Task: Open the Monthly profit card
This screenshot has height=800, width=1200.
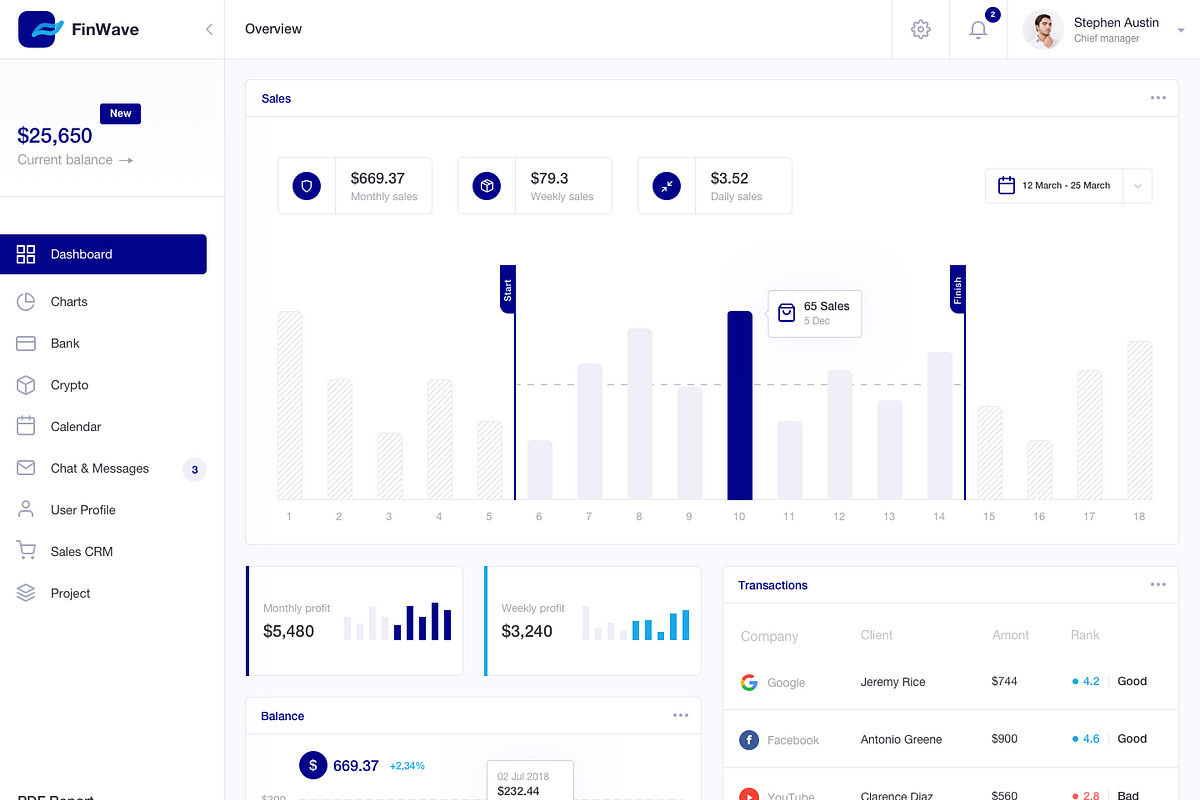Action: click(354, 621)
